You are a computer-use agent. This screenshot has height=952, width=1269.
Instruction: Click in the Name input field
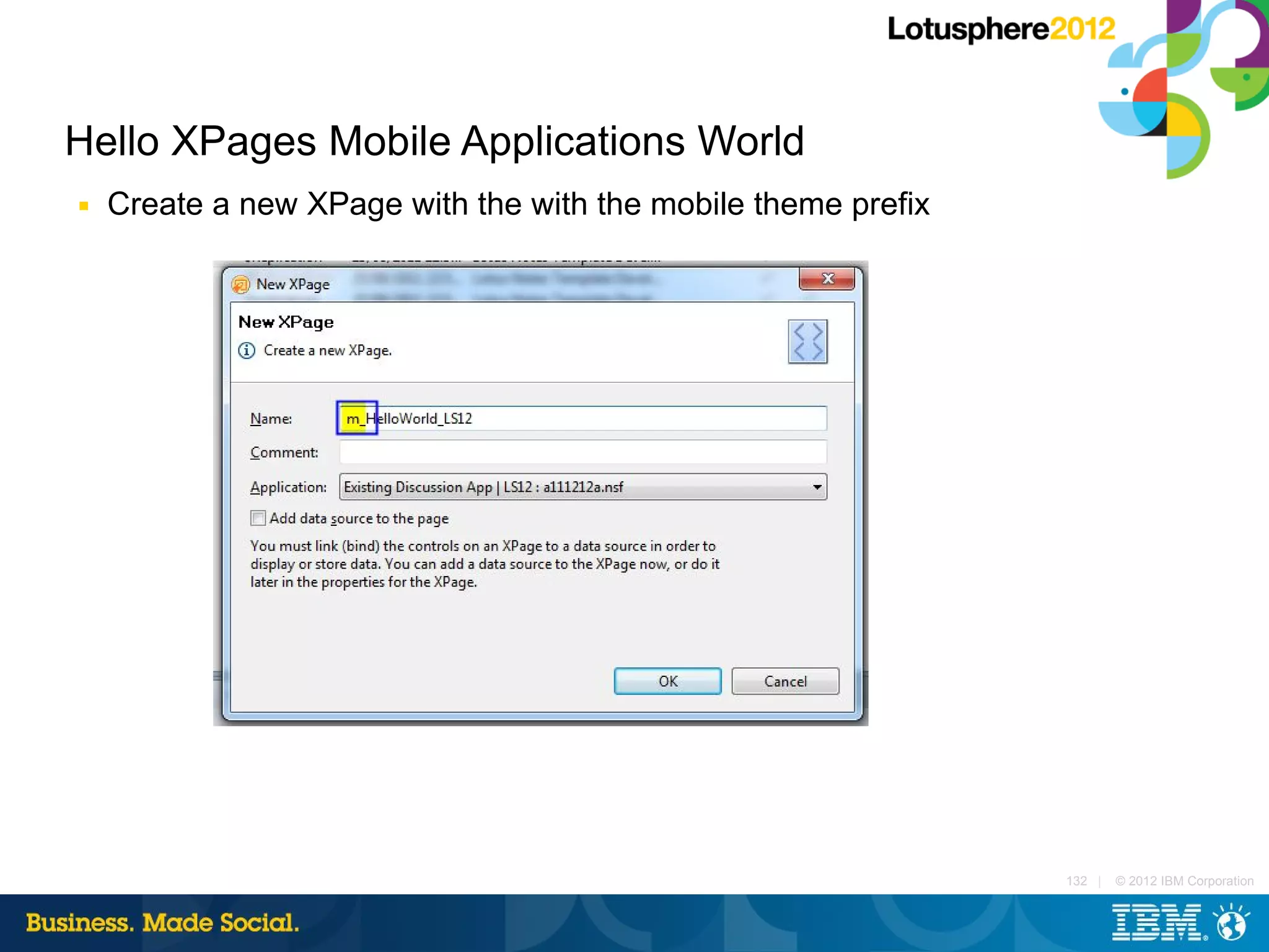[x=582, y=419]
